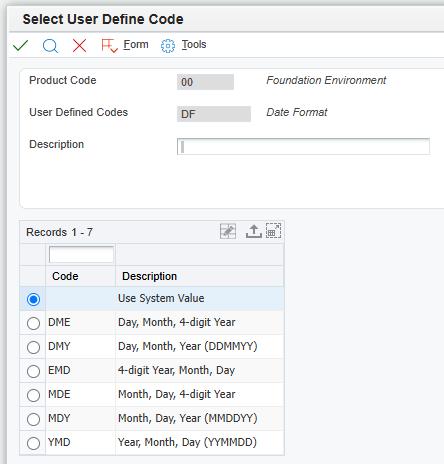Click the DME code cell
Viewport: 444px width, 464px height.
pyautogui.click(x=80, y=323)
